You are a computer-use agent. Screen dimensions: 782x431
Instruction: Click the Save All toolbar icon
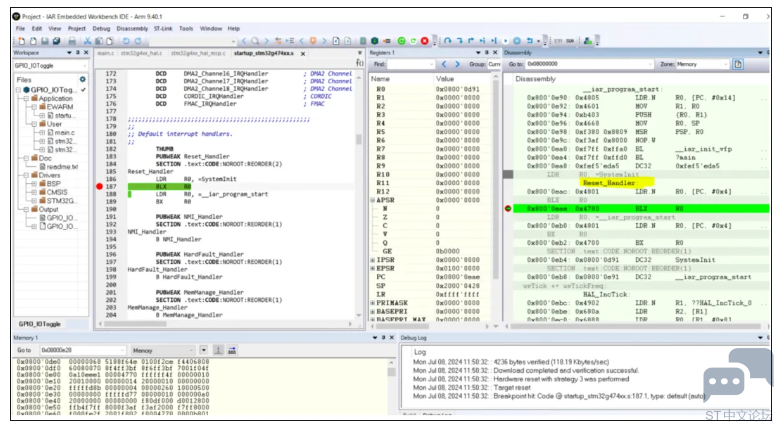pyautogui.click(x=56, y=41)
